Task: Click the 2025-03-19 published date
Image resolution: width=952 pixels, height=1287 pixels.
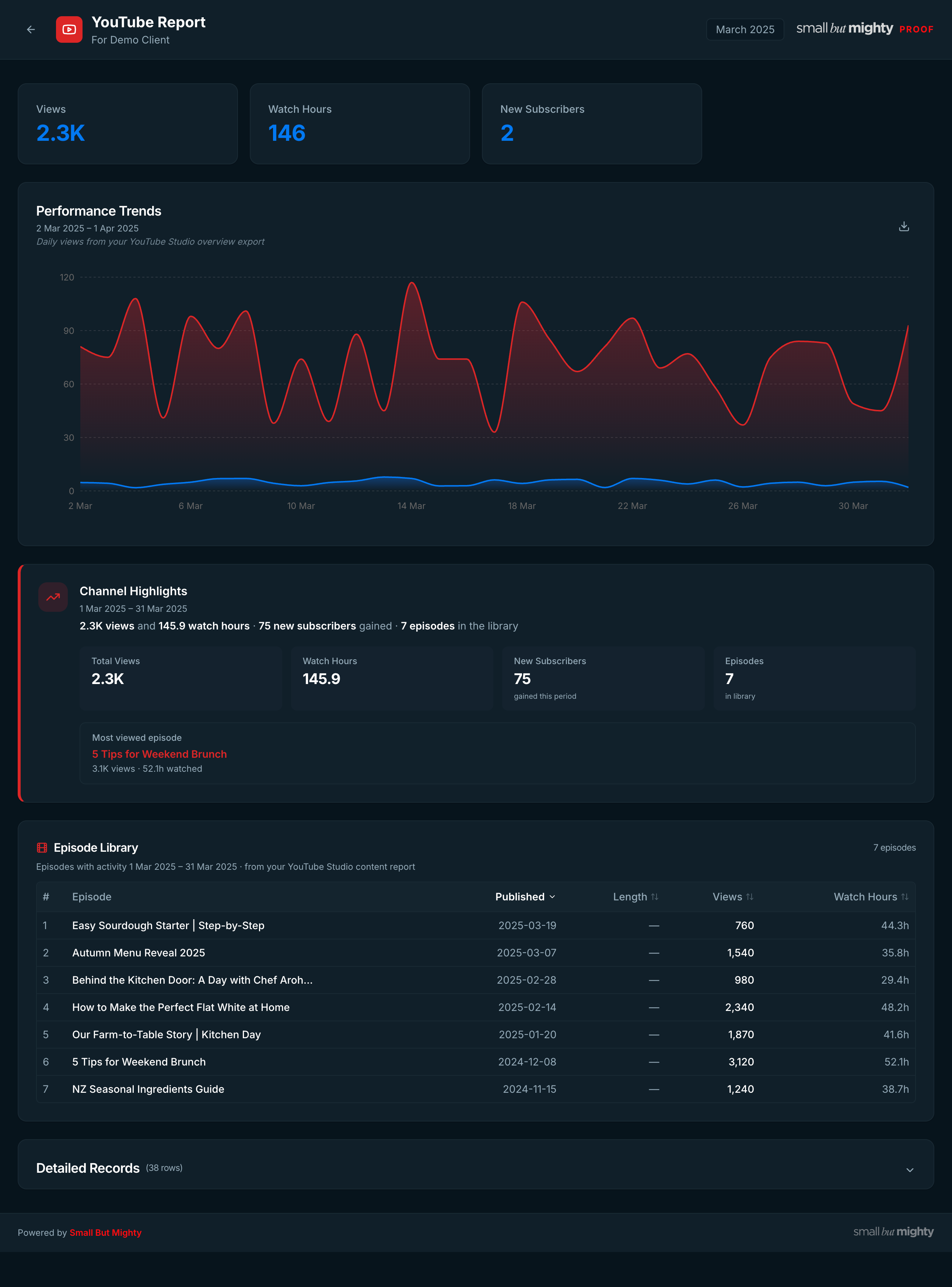Action: (527, 925)
